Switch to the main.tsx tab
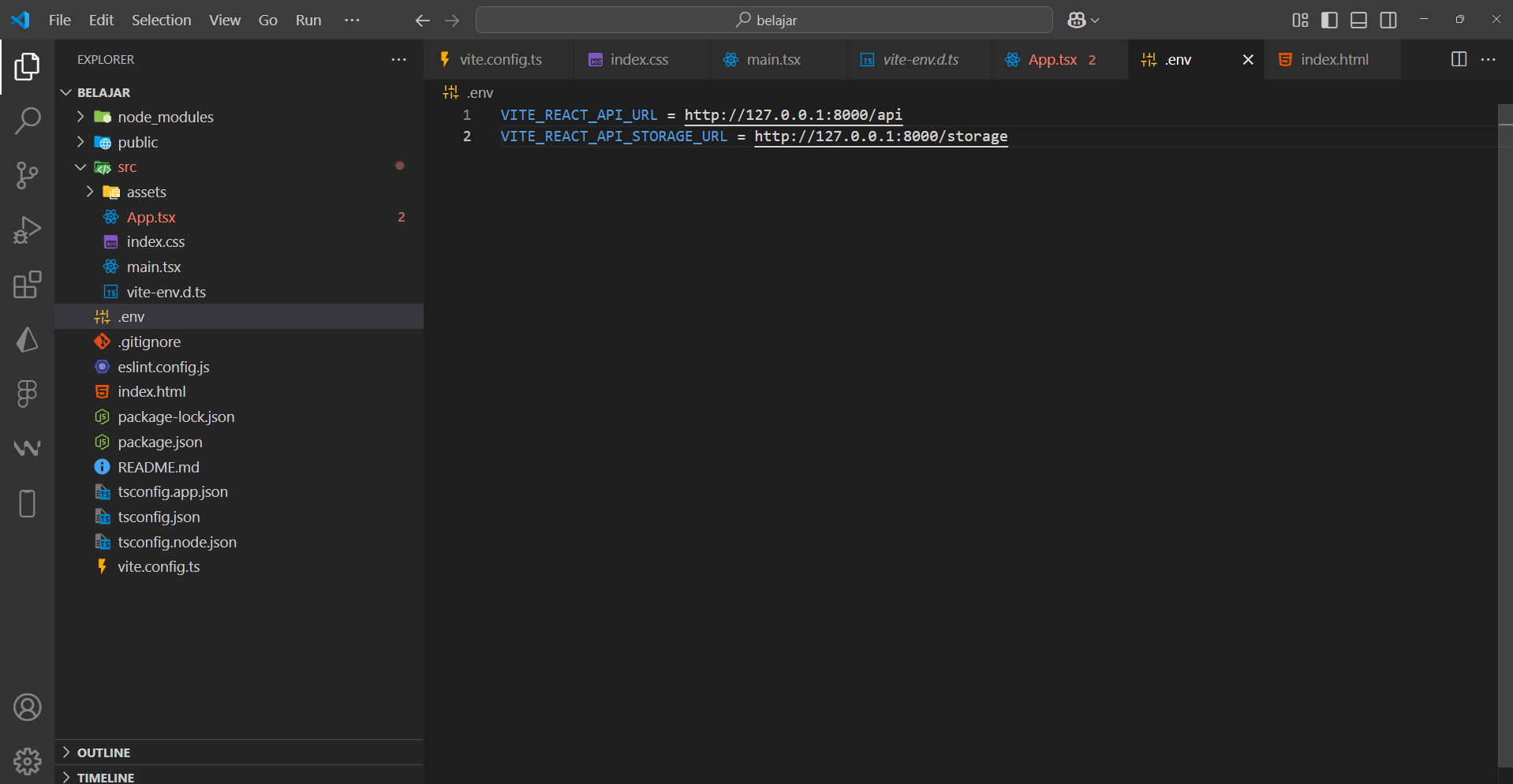 click(778, 60)
